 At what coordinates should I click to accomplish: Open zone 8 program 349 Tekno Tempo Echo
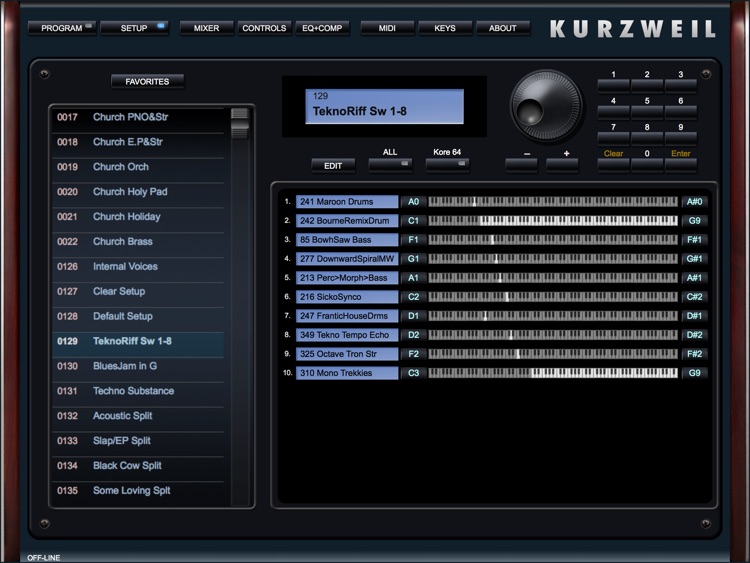(x=347, y=335)
